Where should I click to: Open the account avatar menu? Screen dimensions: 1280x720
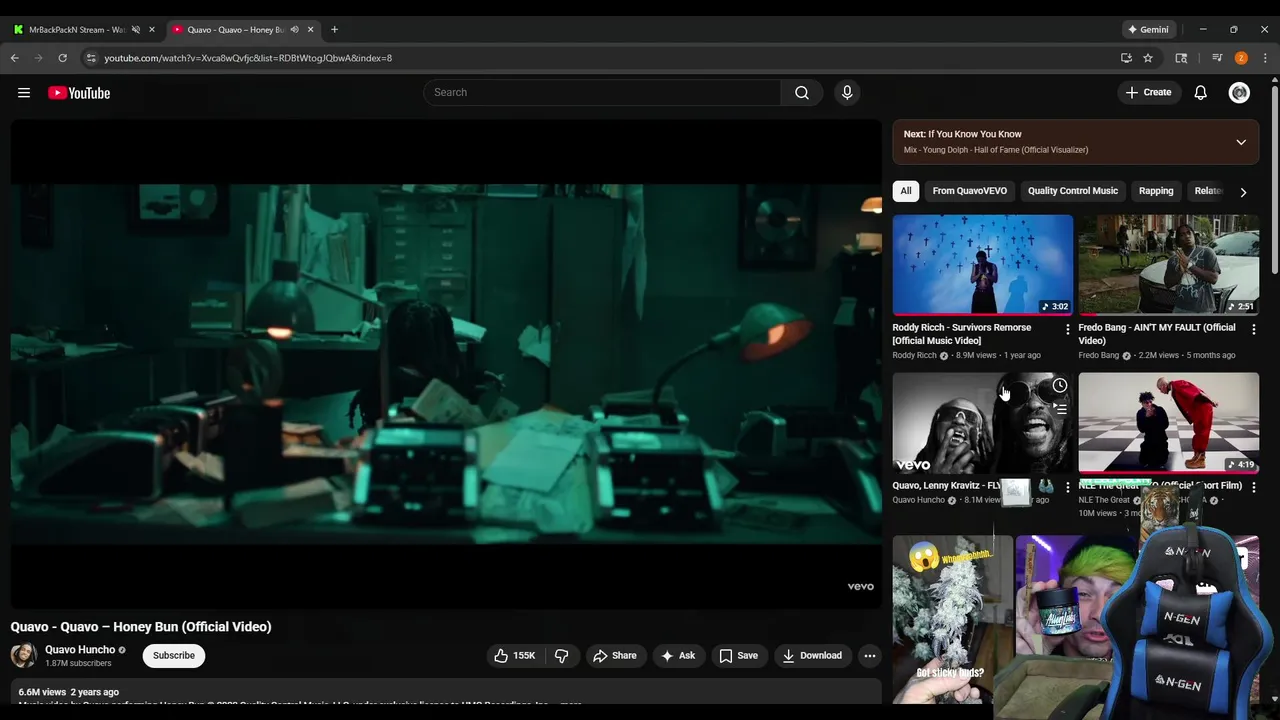1239,92
